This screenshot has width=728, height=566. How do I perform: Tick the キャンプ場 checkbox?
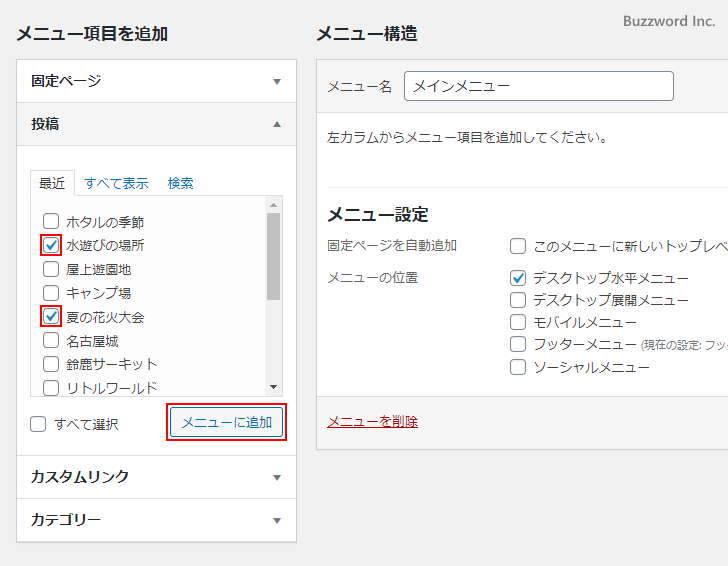click(51, 293)
